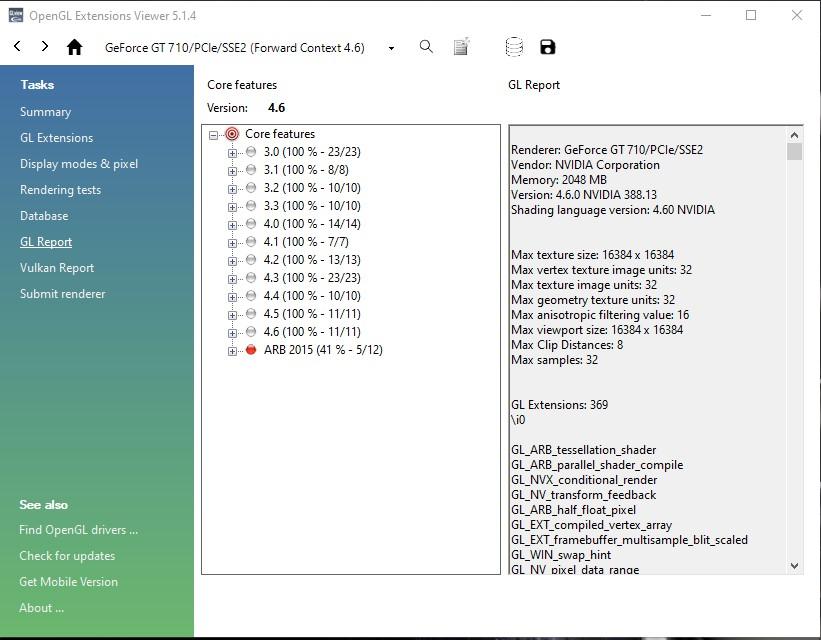Expand the 3.1 (100 % - 8/8) node

[x=232, y=171]
